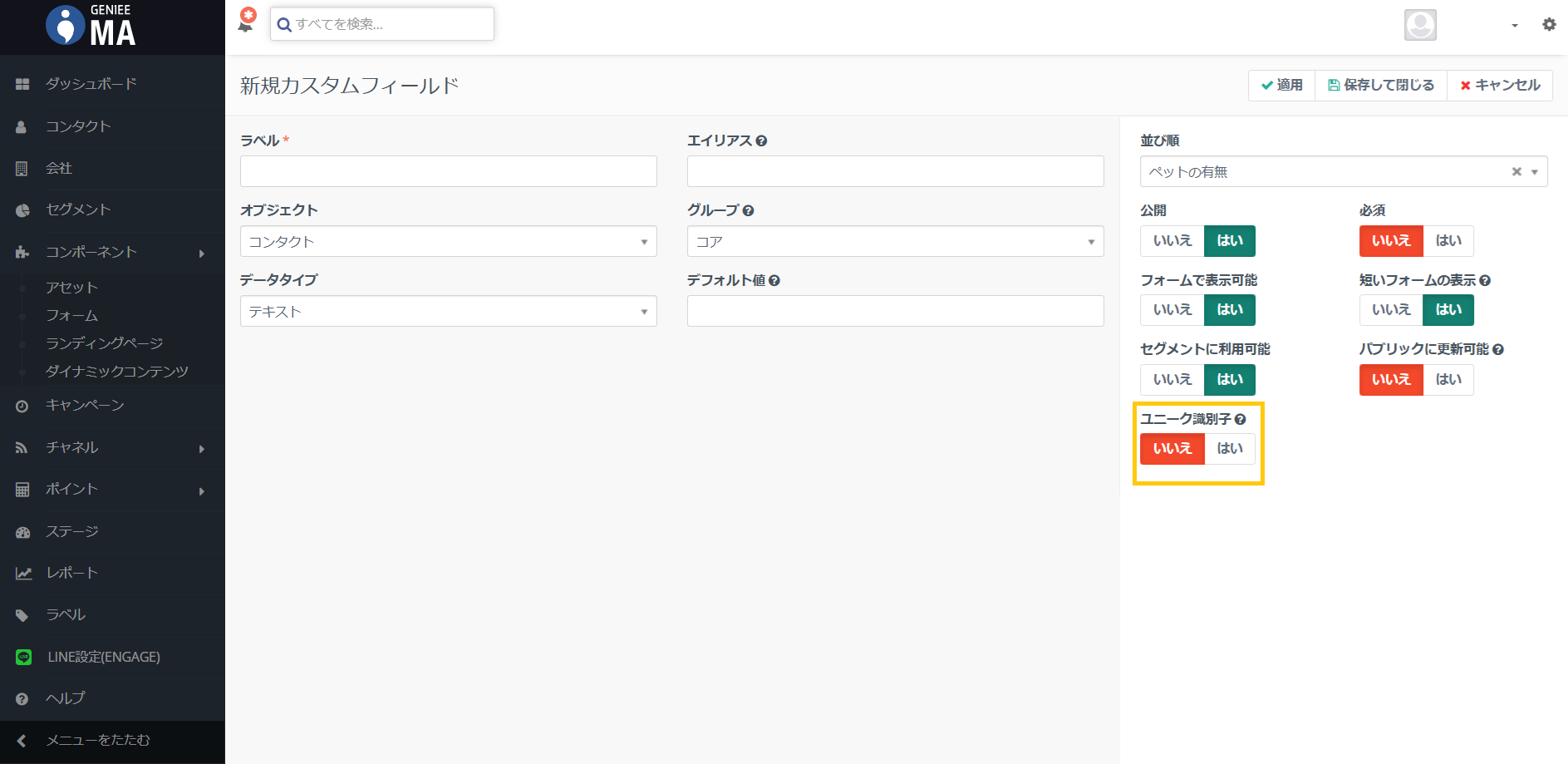Set ユニーク識別子 to はい

pos(1230,449)
